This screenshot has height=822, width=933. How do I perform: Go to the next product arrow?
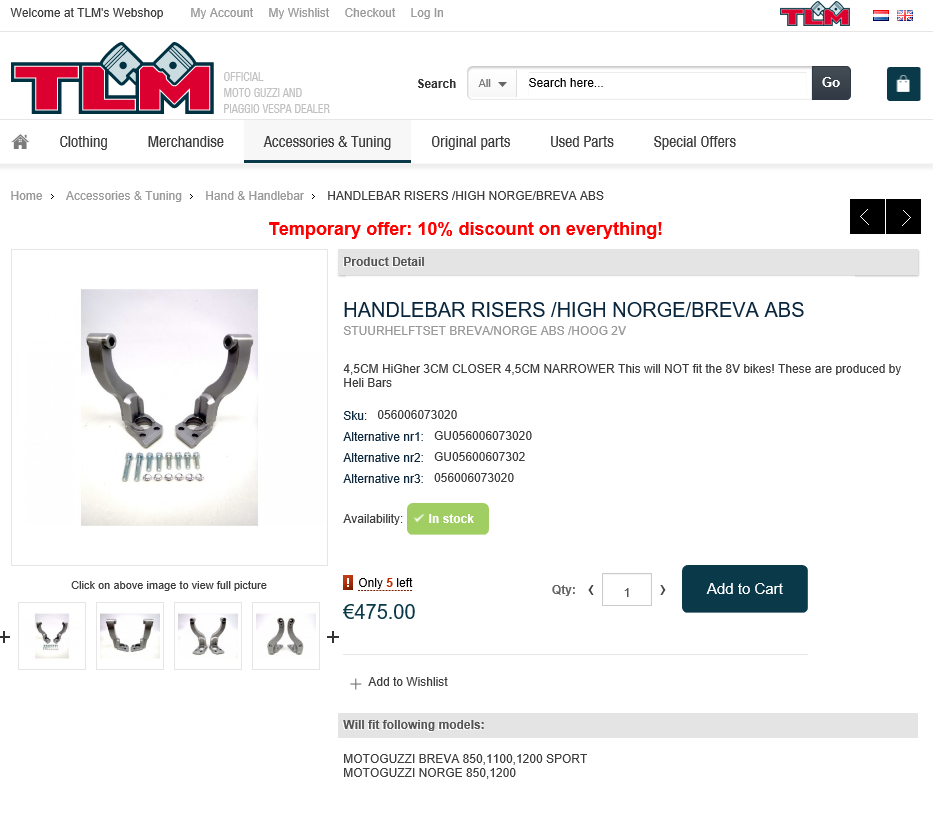[903, 217]
